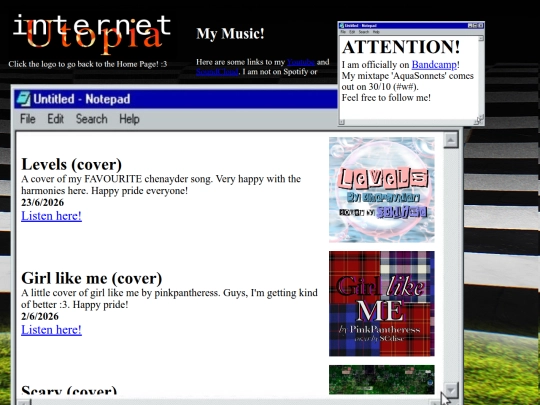
Task: Click the Levels (cover) heading
Action: (x=71, y=164)
